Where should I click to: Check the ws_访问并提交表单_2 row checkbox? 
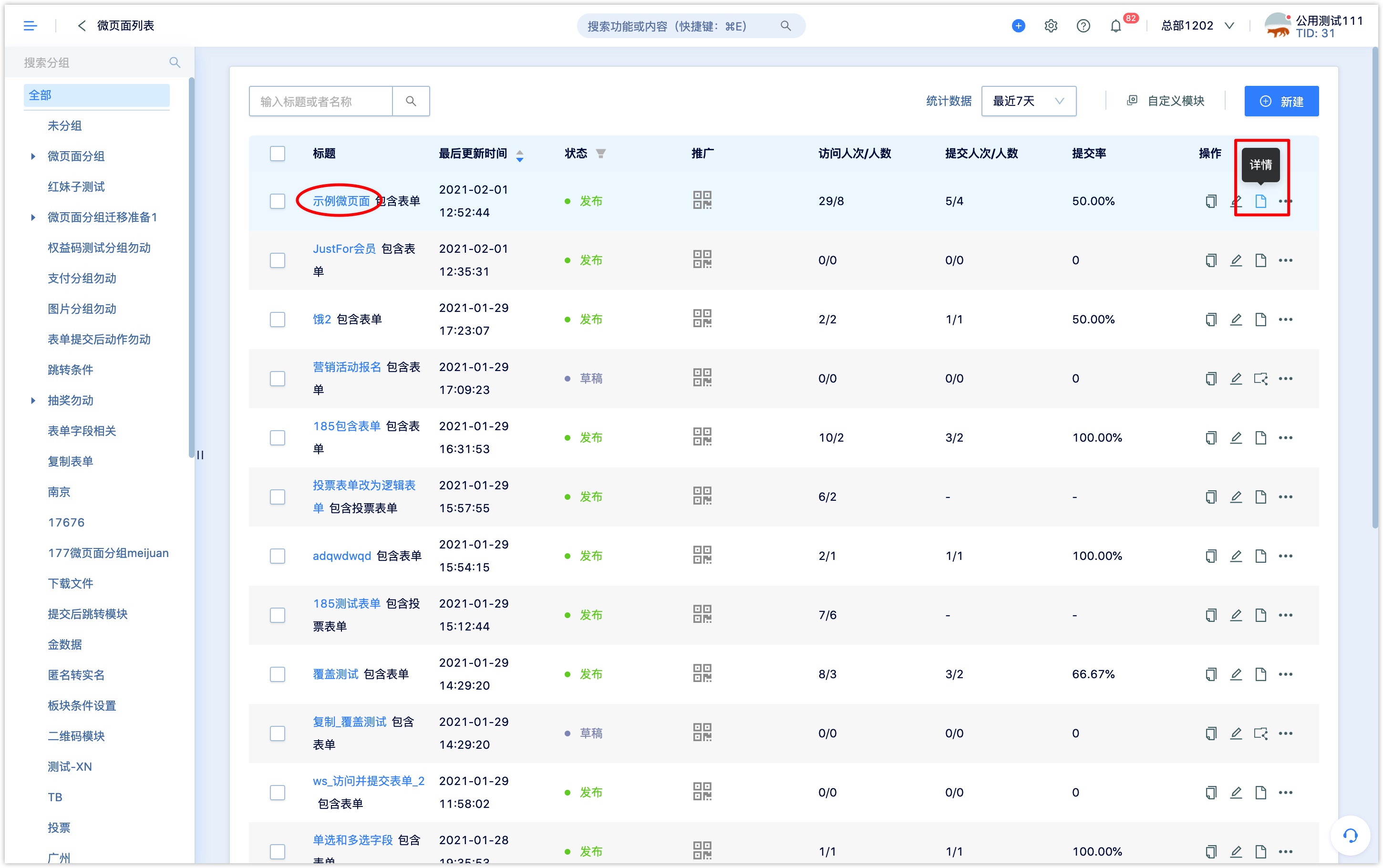tap(277, 792)
